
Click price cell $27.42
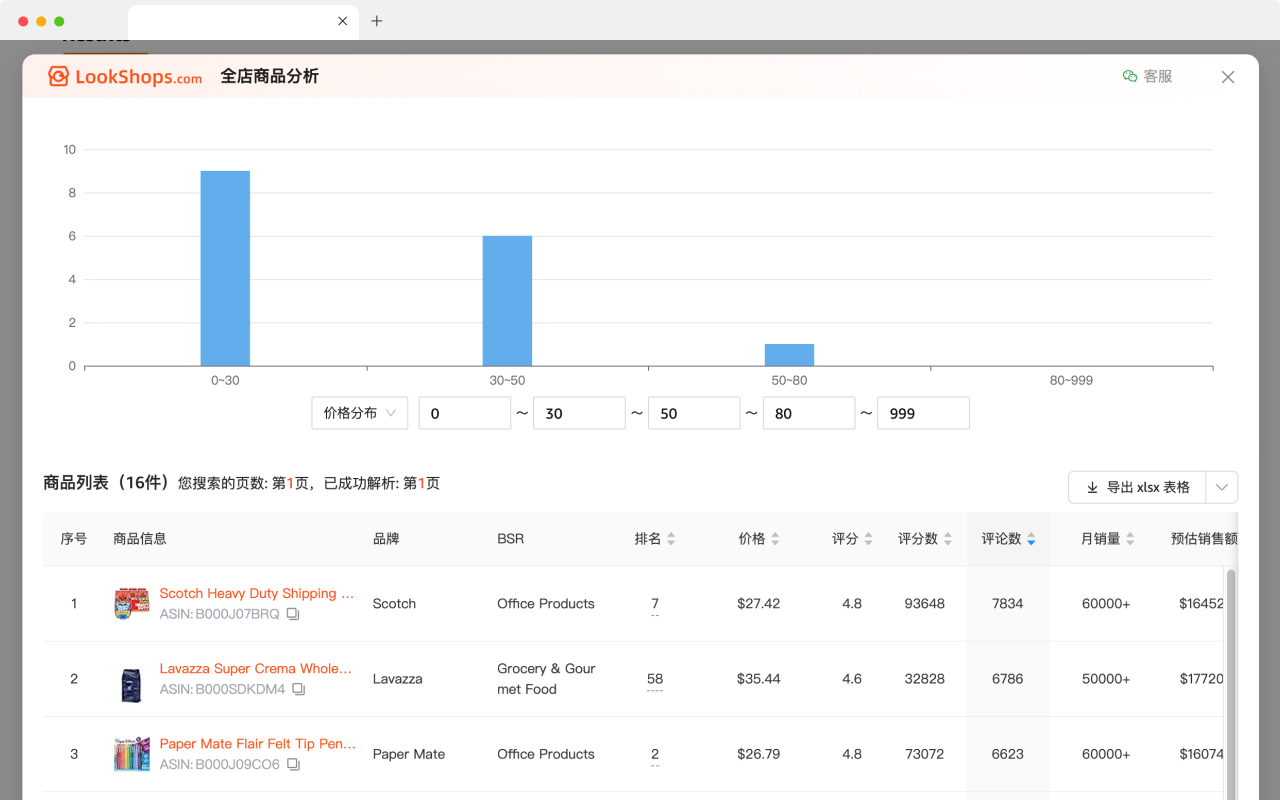point(758,604)
